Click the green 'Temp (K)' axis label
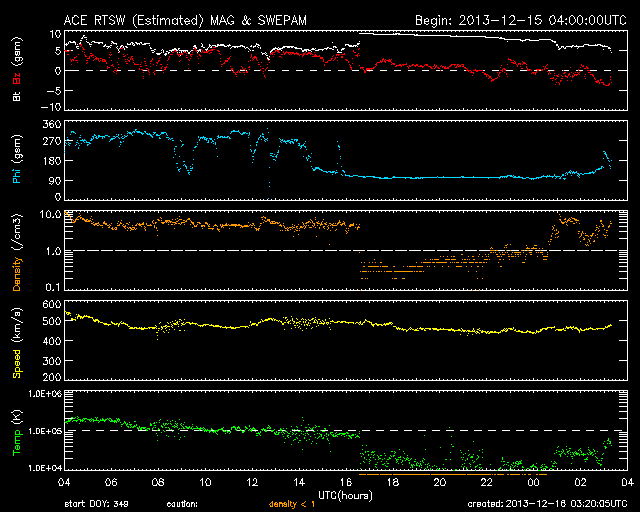This screenshot has height=512, width=640. coord(17,433)
